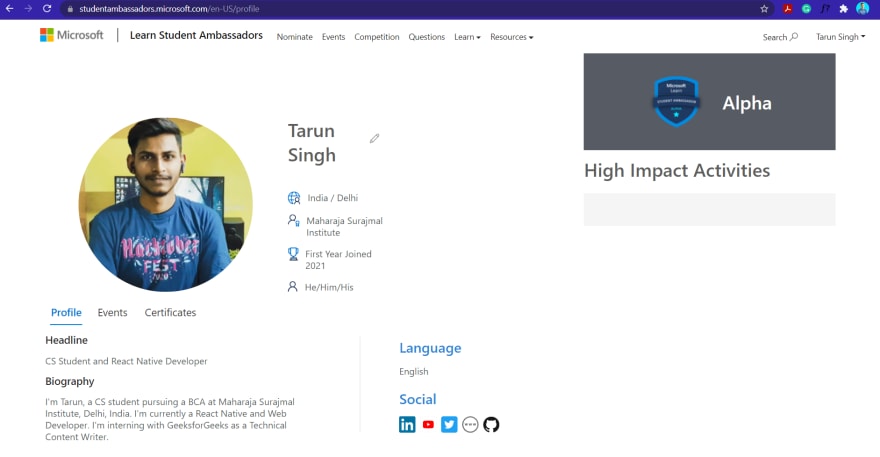Open the Questions page
Screen dimensions: 880x457
(x=427, y=36)
